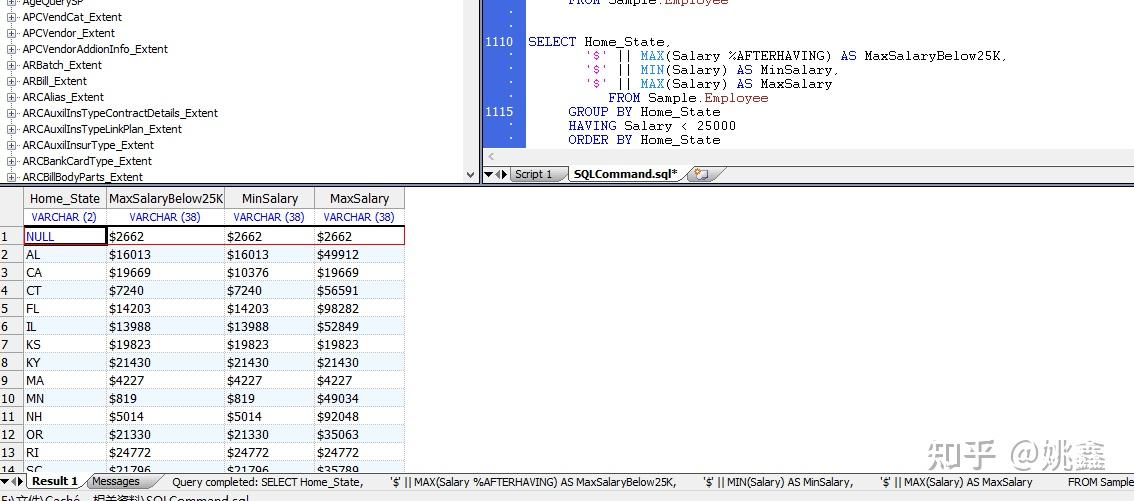Viewport: 1134px width, 501px height.
Task: Click result tabs scroll right arrow
Action: click(x=20, y=481)
